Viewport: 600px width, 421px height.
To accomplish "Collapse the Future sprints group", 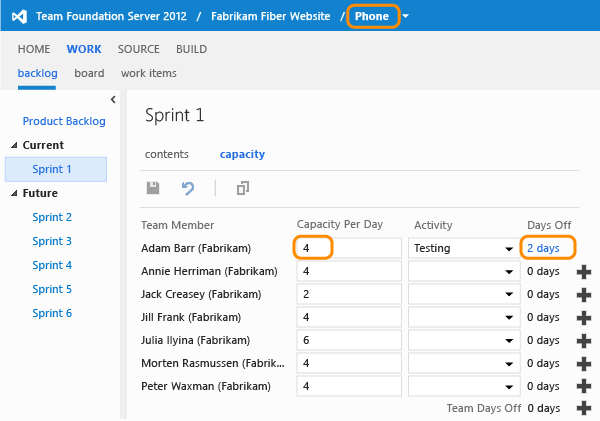I will pyautogui.click(x=13, y=193).
